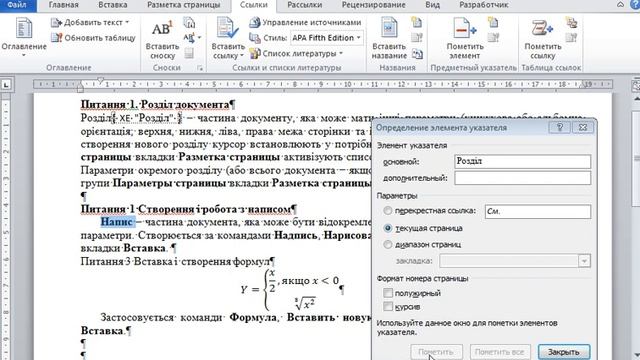Viewport: 640px width, 360px height.
Task: Insert a footnote with Вставить сноску
Action: click(x=162, y=40)
